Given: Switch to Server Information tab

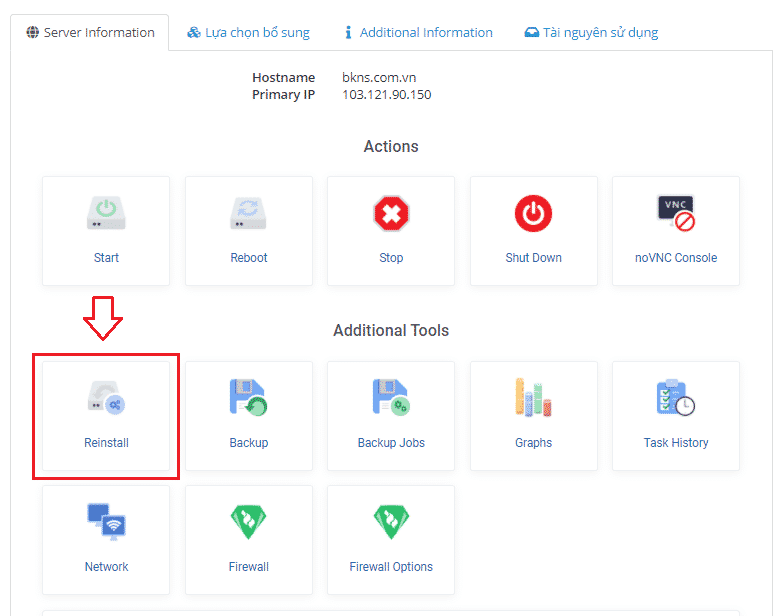Looking at the screenshot, I should click(90, 33).
